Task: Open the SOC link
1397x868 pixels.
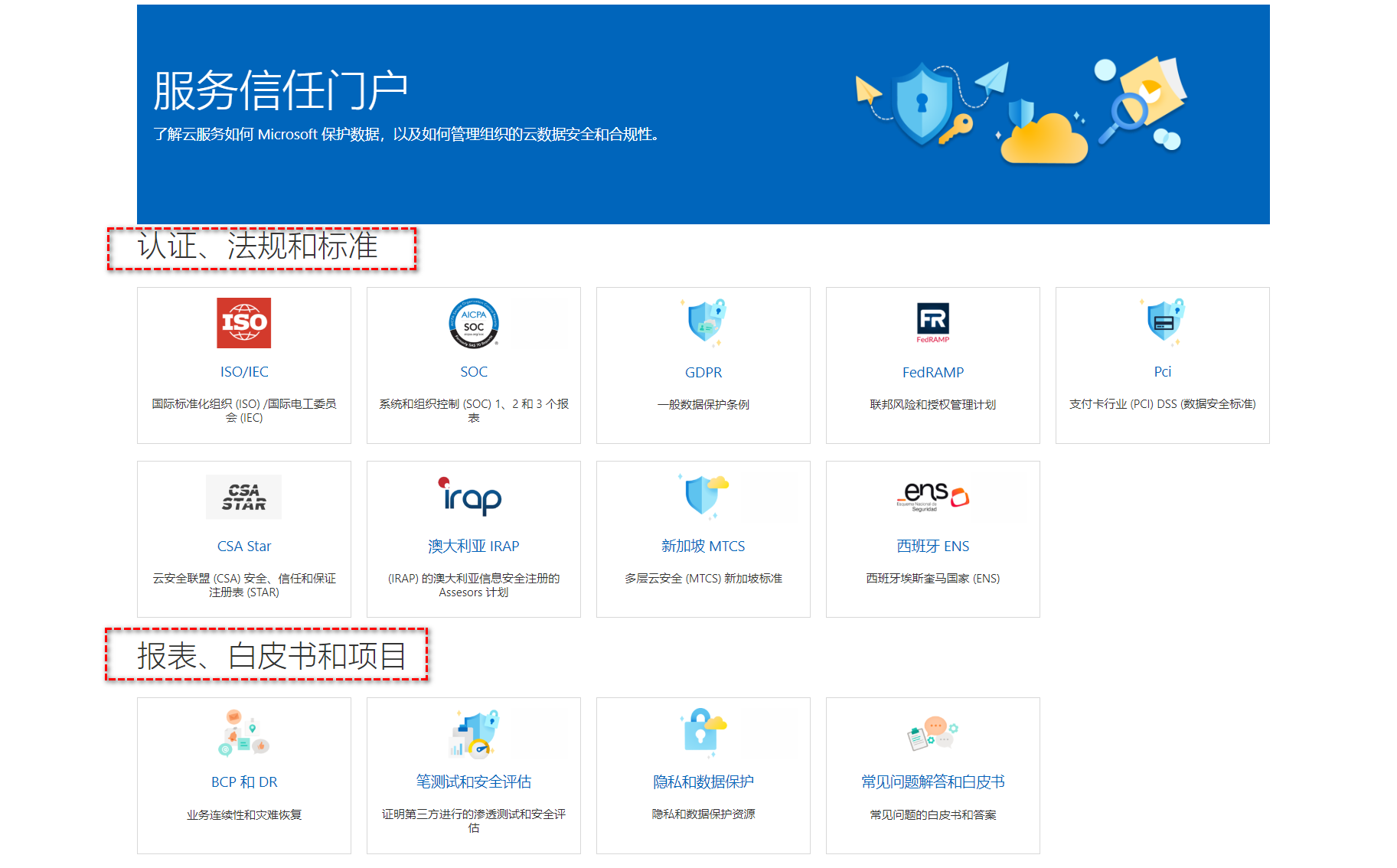Action: [x=474, y=372]
